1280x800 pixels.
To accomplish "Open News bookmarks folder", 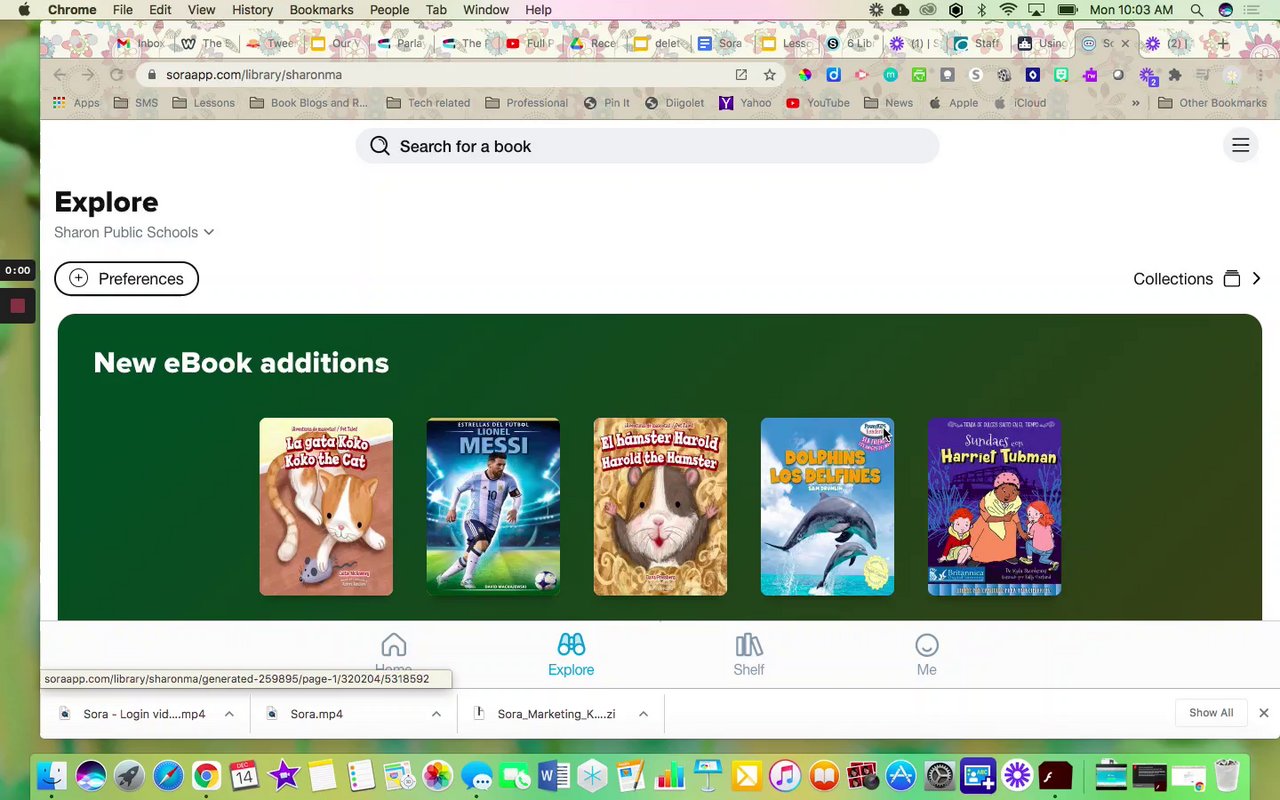I will [888, 103].
